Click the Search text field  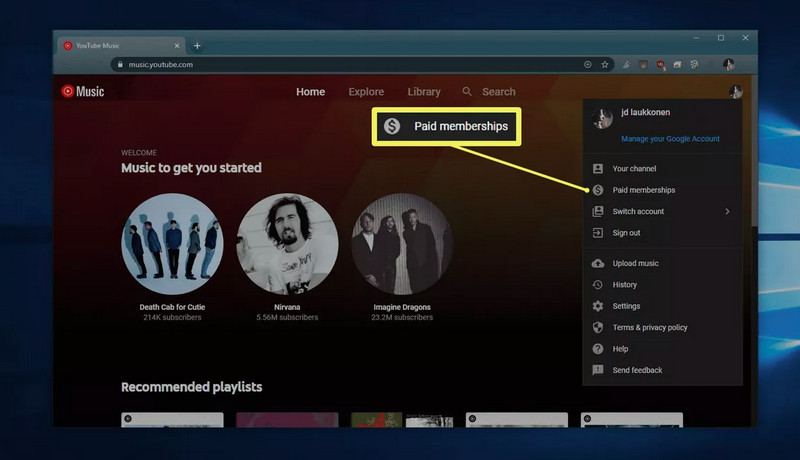[x=498, y=92]
